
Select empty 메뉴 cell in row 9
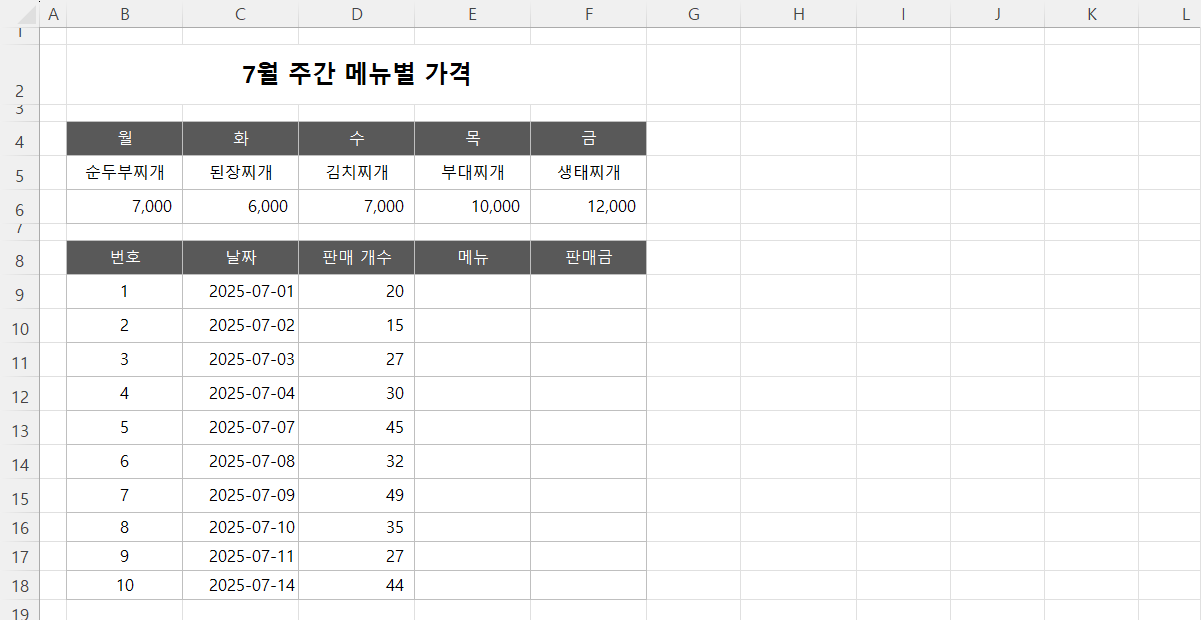(472, 292)
